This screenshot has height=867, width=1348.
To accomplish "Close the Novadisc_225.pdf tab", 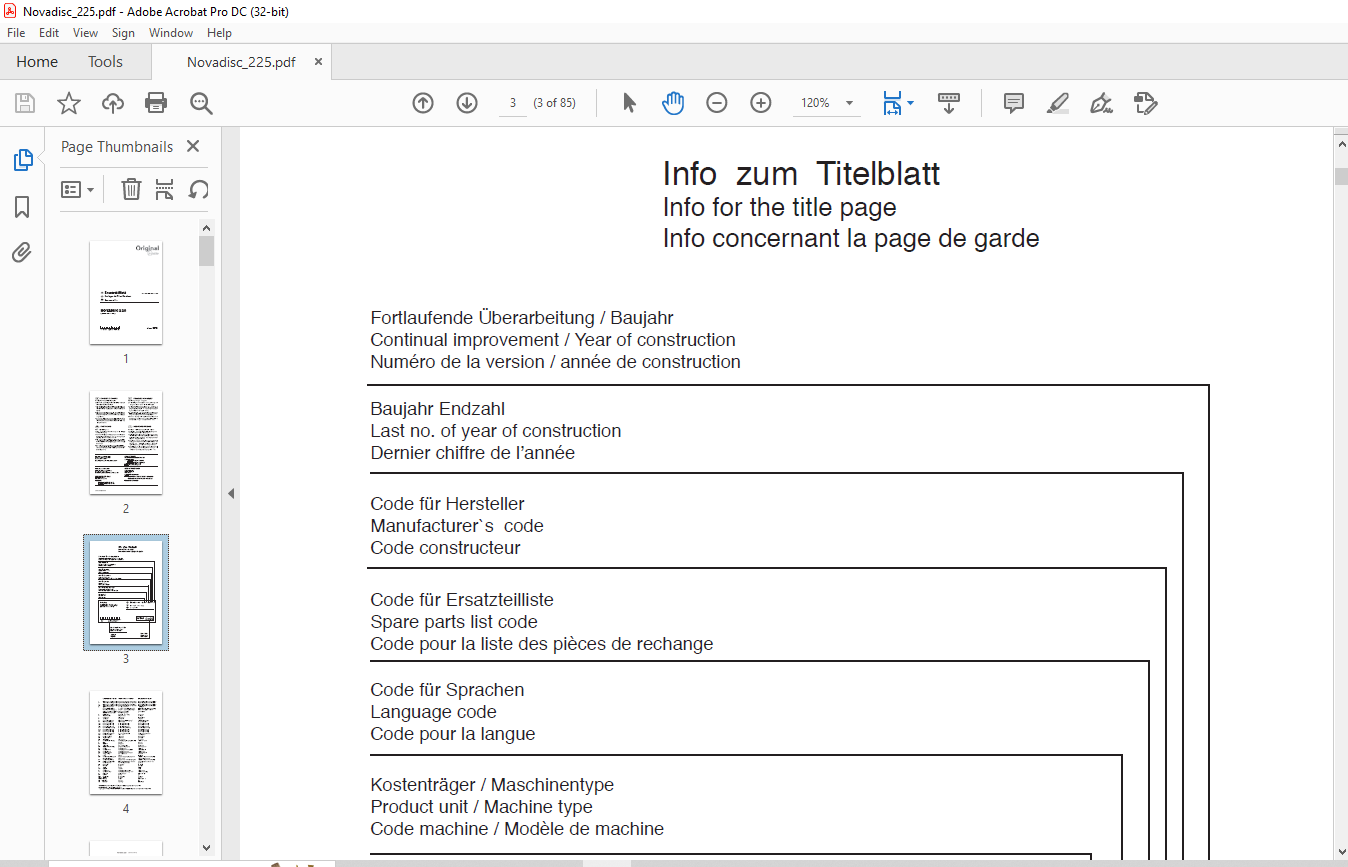I will [318, 62].
